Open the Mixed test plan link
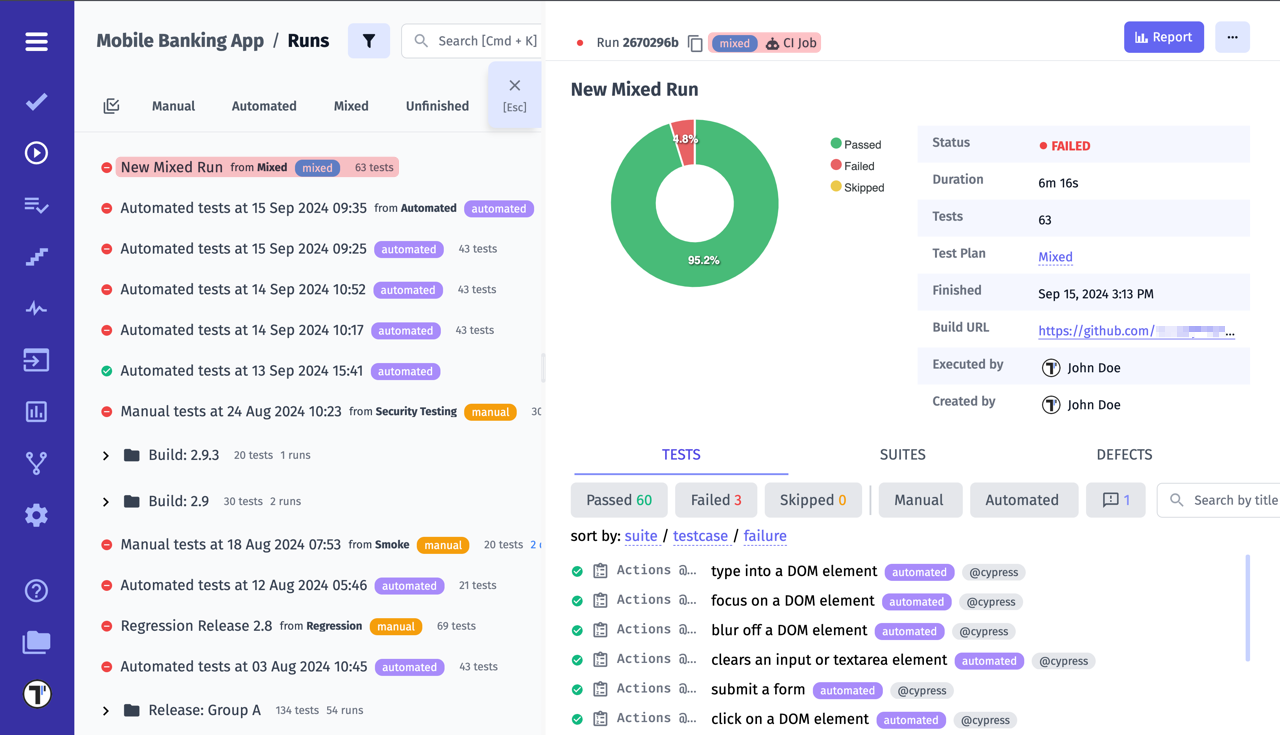 (1055, 256)
